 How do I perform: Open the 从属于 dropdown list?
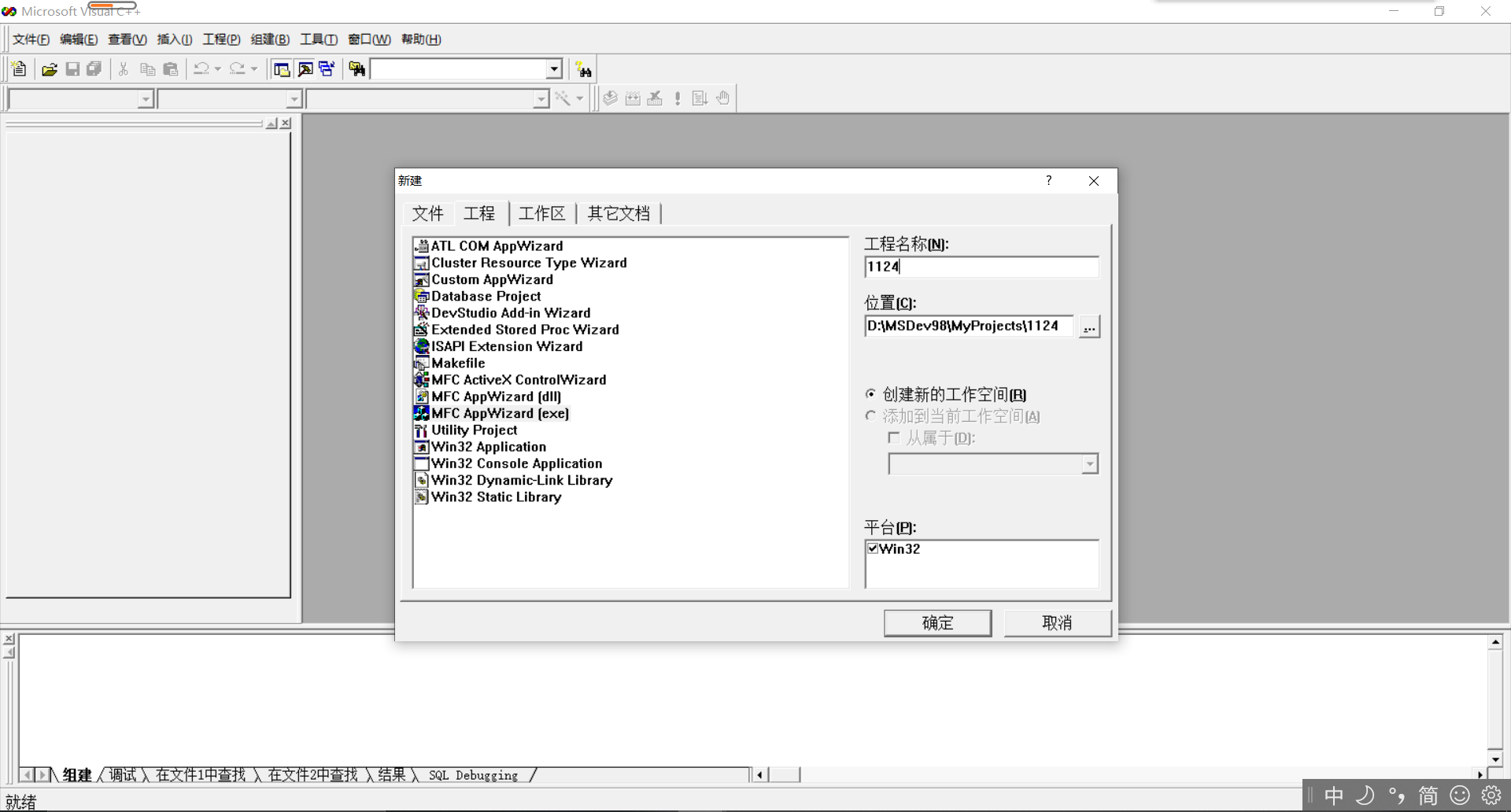[1089, 464]
